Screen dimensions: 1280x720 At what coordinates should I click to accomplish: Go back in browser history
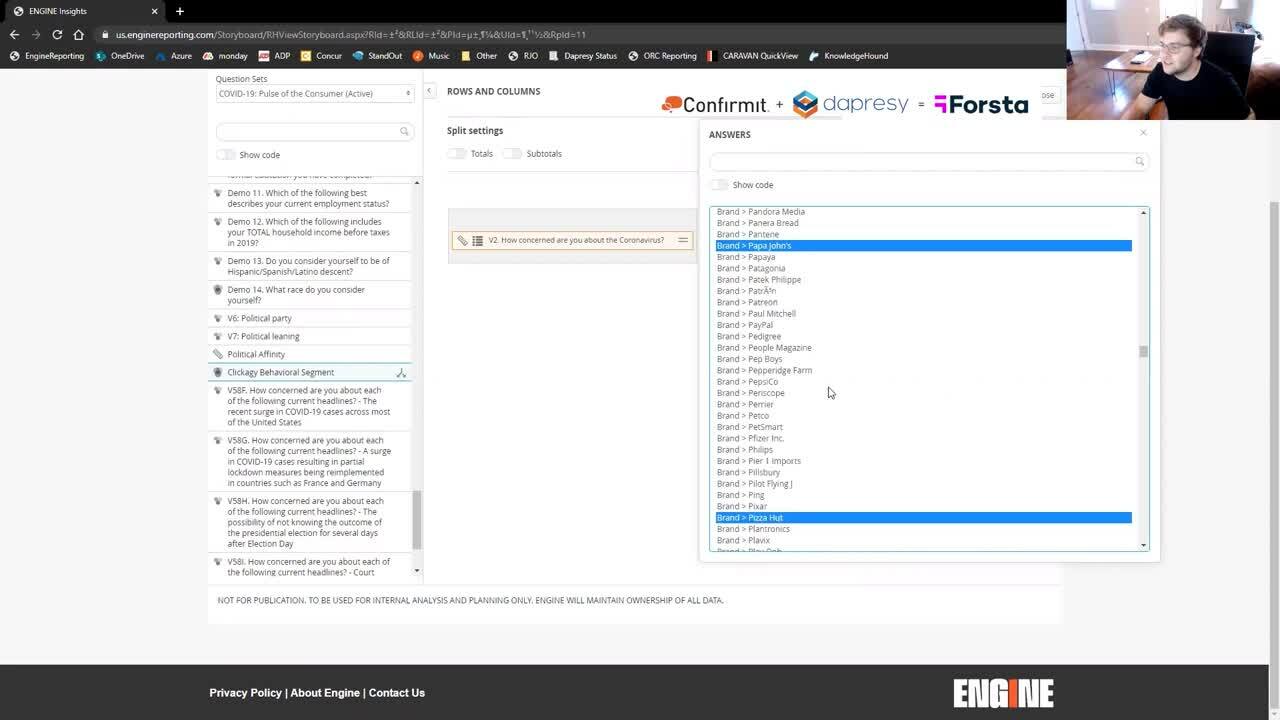(14, 34)
